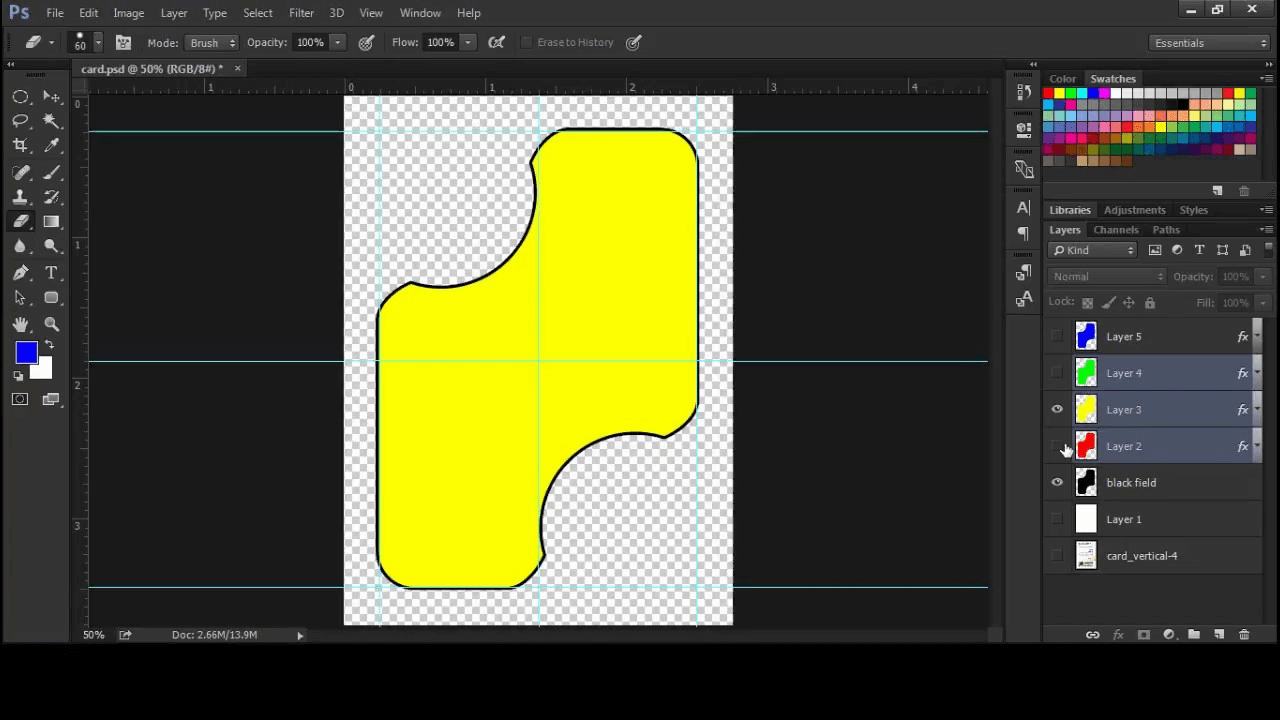
Task: Open the layer blending mode dropdown
Action: click(1105, 276)
